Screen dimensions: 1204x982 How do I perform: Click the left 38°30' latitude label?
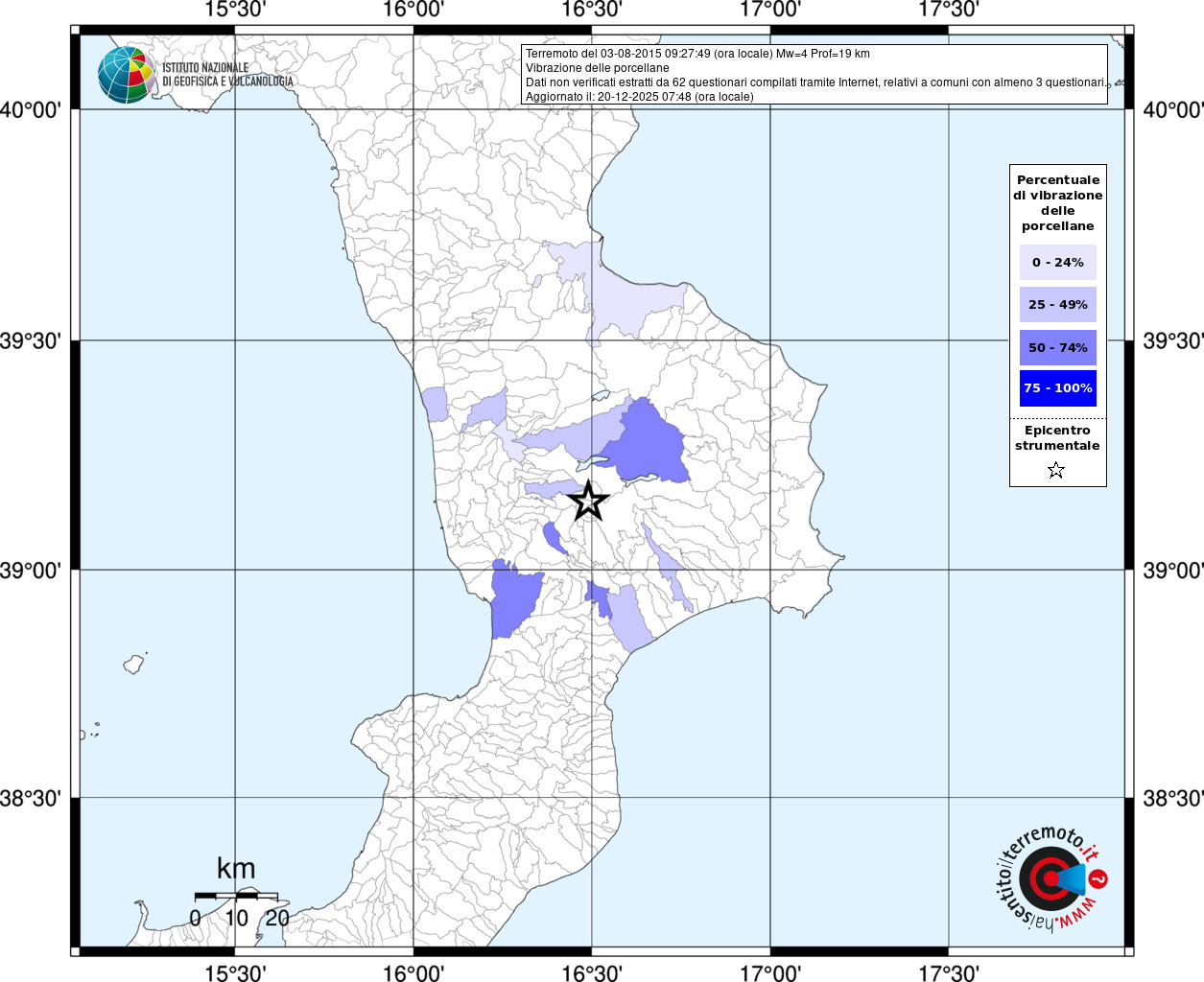coord(31,798)
